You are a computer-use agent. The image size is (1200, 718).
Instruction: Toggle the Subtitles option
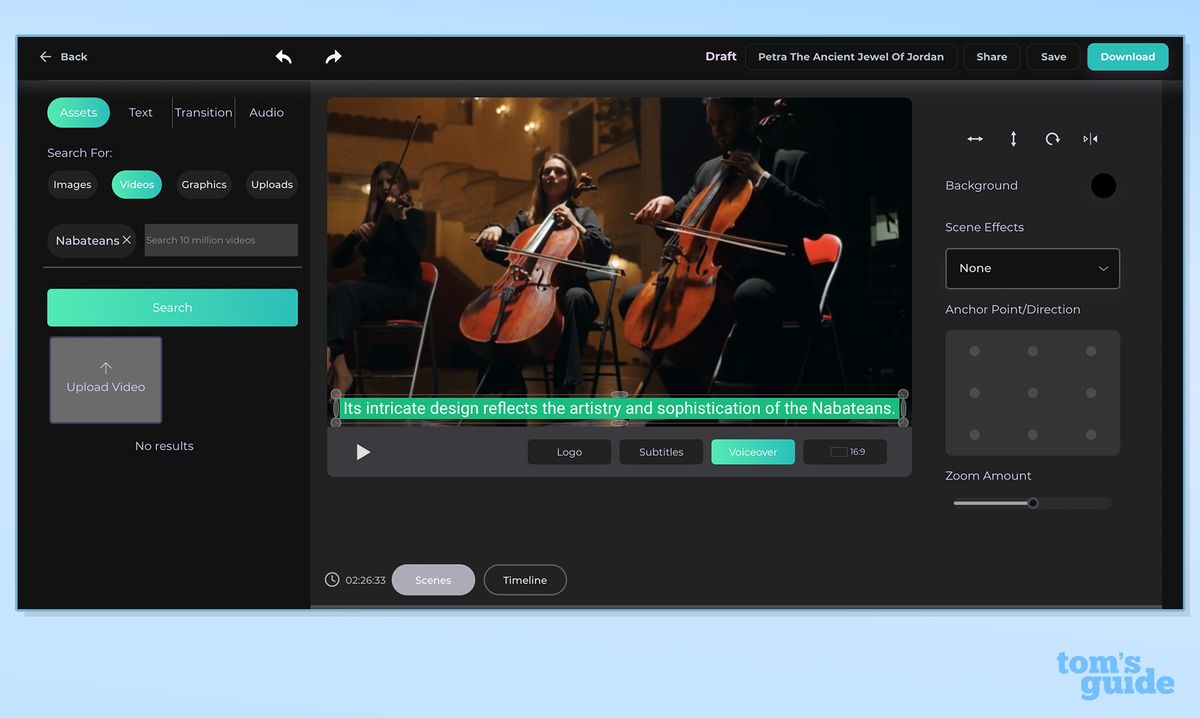(660, 451)
